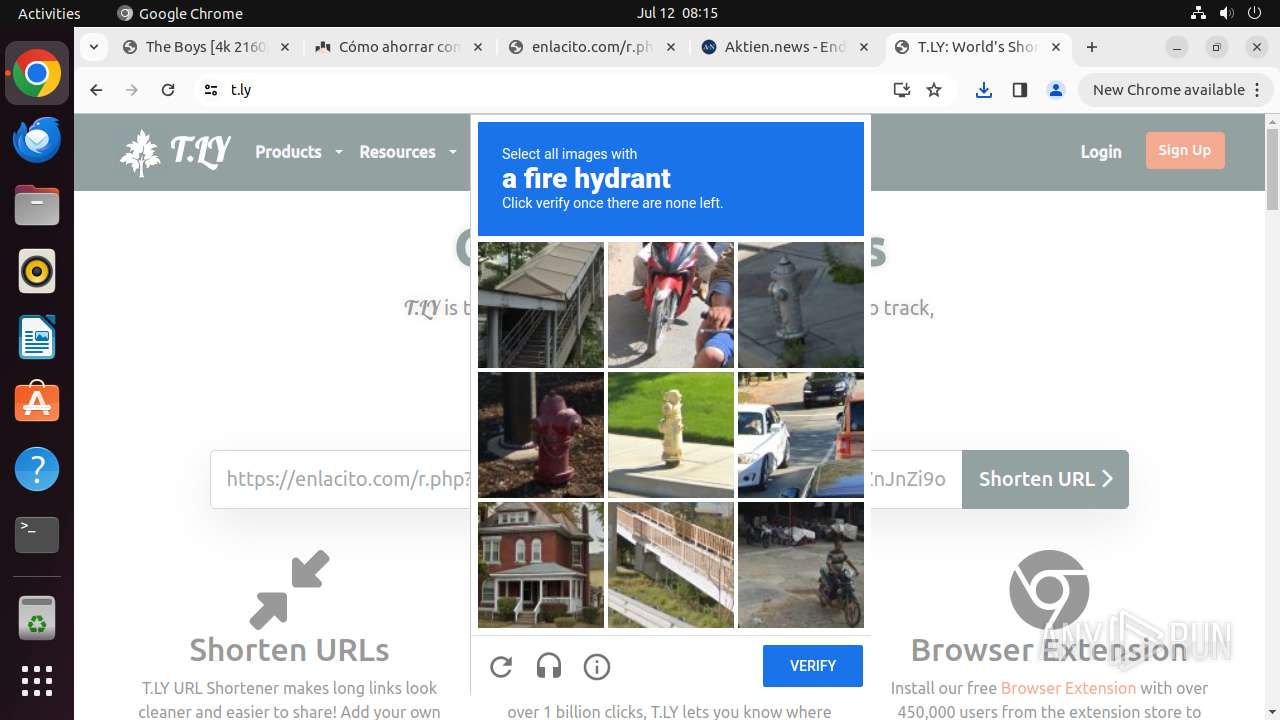Open Help from the dock
This screenshot has width=1280, height=720.
click(x=37, y=469)
